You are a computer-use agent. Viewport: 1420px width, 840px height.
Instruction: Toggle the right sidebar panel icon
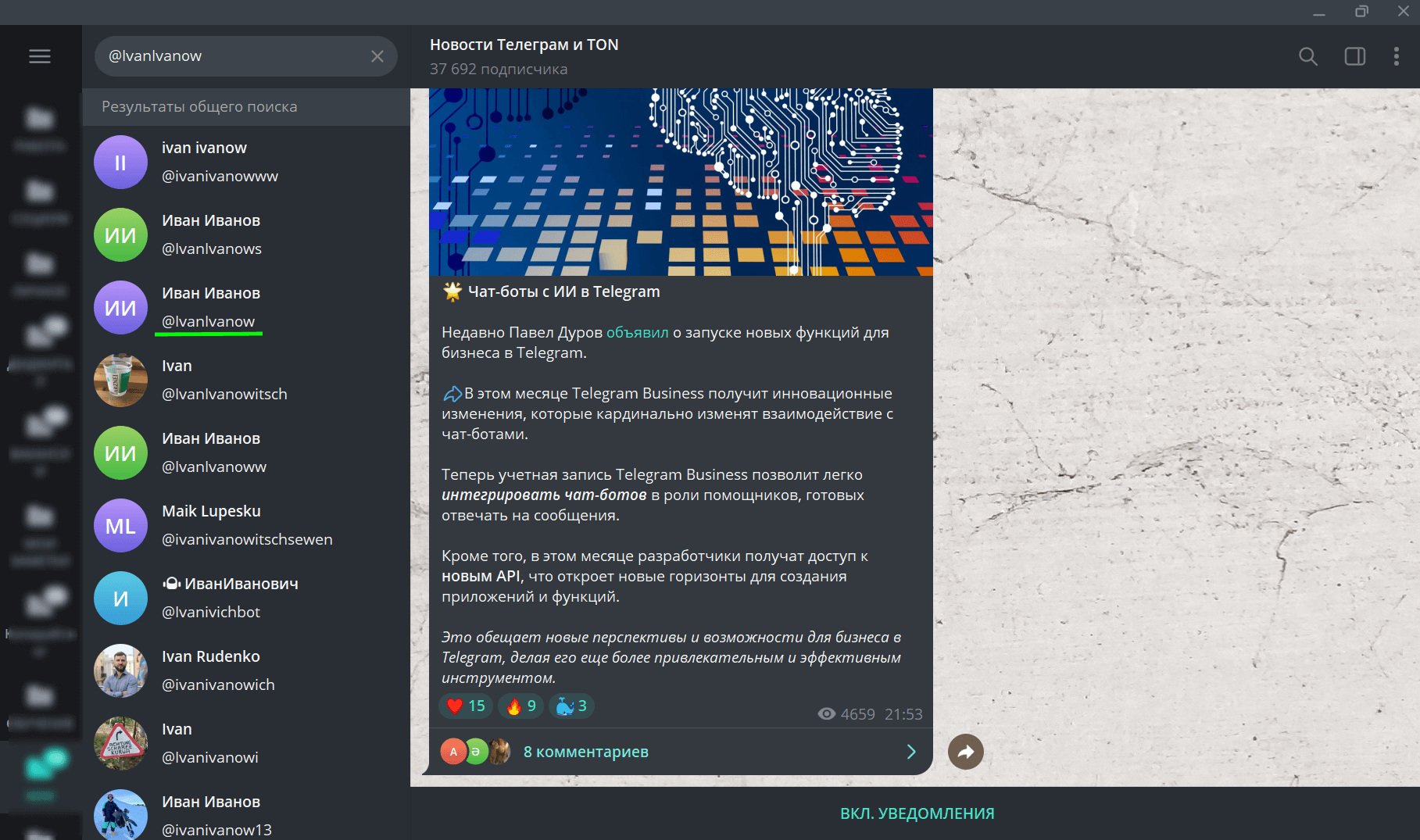pyautogui.click(x=1355, y=56)
